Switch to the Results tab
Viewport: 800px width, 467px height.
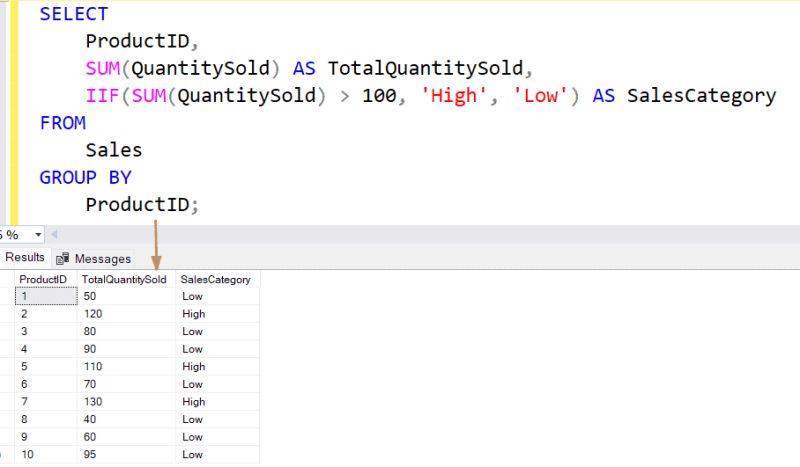point(23,257)
